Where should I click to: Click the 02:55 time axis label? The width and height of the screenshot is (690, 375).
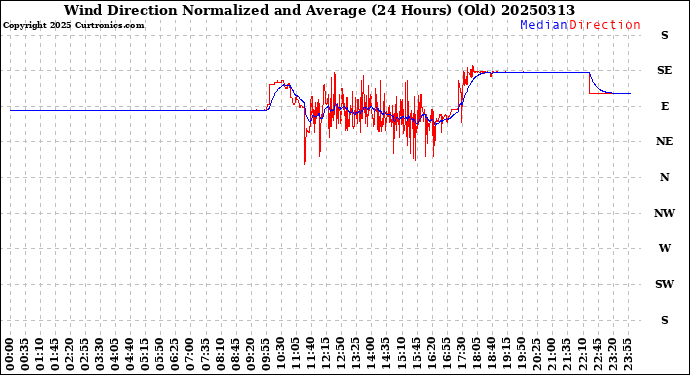[85, 354]
